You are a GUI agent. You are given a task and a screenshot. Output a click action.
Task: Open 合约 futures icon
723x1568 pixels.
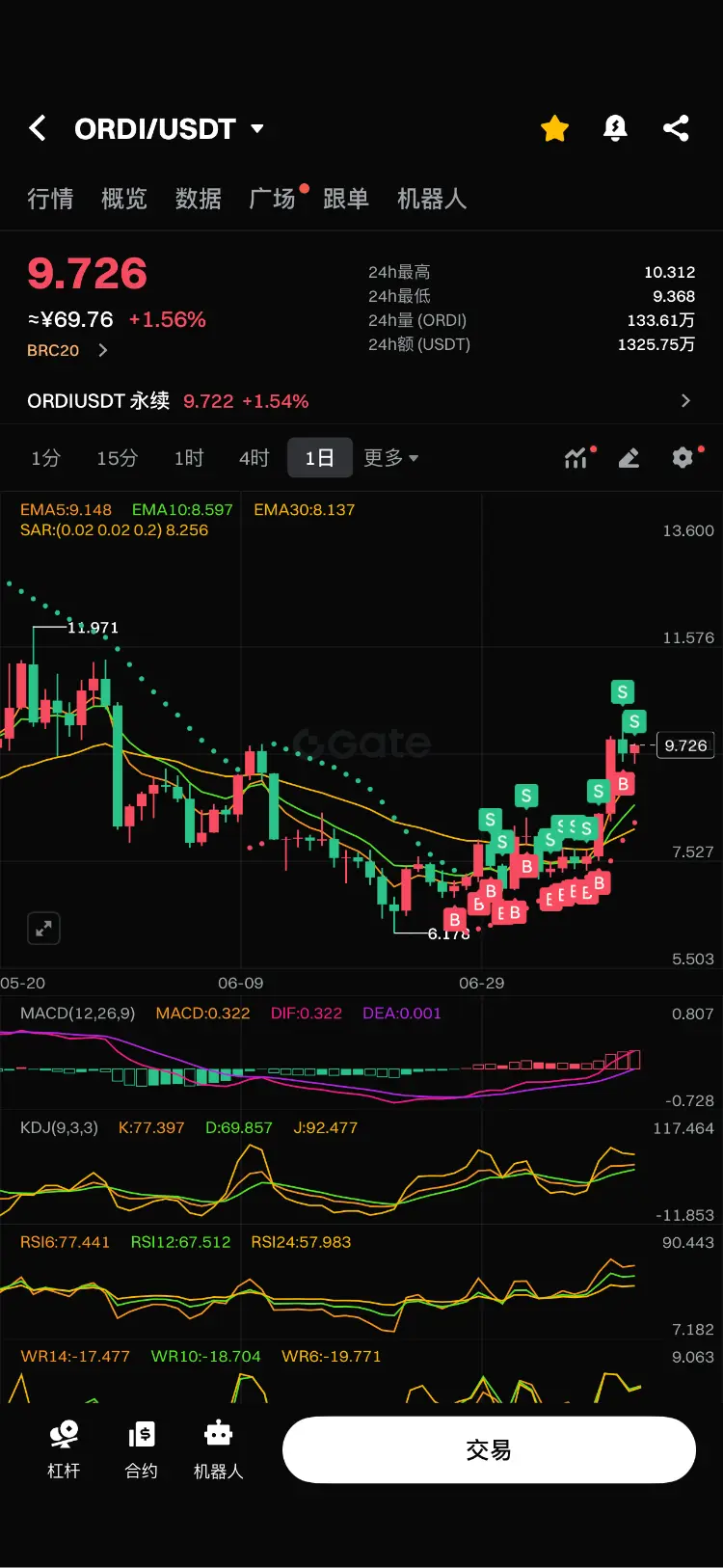[x=141, y=1449]
